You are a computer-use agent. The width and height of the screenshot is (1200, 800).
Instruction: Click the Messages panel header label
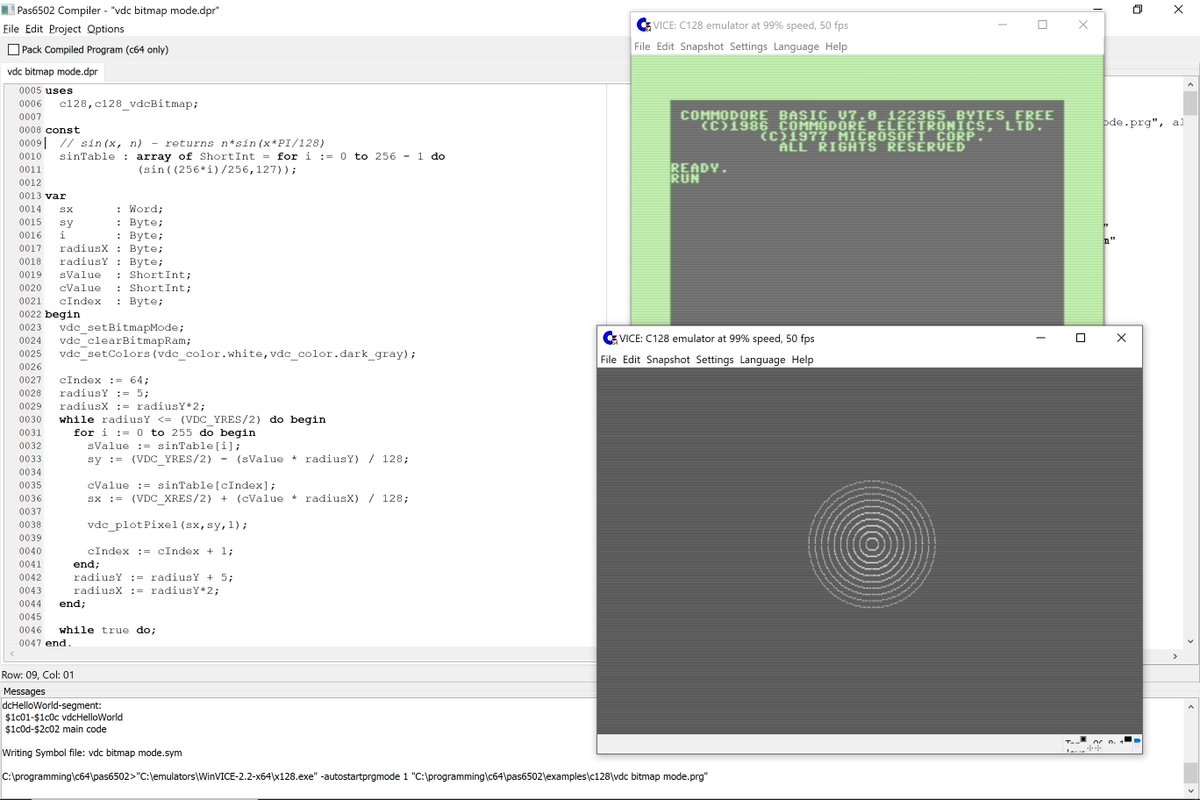pyautogui.click(x=24, y=691)
